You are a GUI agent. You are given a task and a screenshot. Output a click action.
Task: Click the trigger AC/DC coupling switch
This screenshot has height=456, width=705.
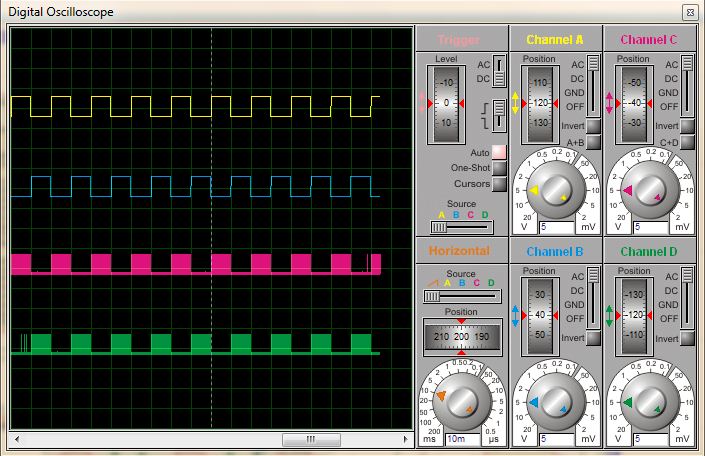pyautogui.click(x=499, y=71)
